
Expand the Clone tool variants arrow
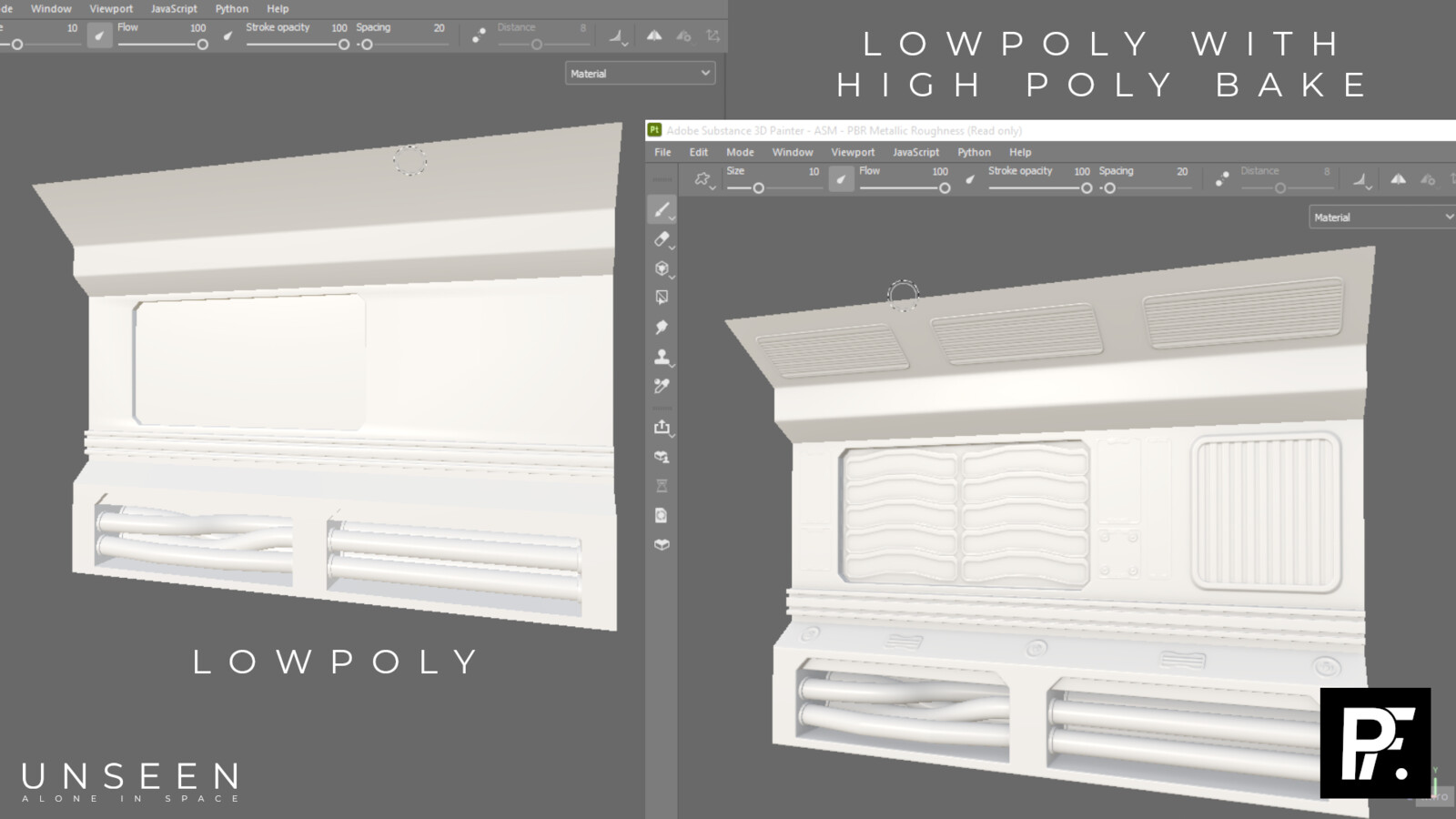(672, 364)
